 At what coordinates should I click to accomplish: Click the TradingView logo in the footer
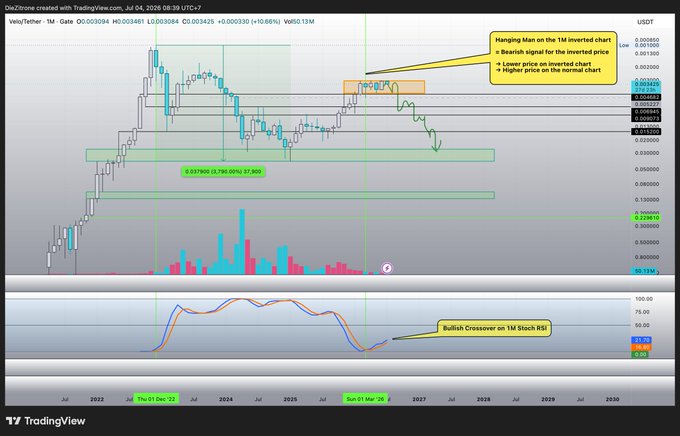46,421
